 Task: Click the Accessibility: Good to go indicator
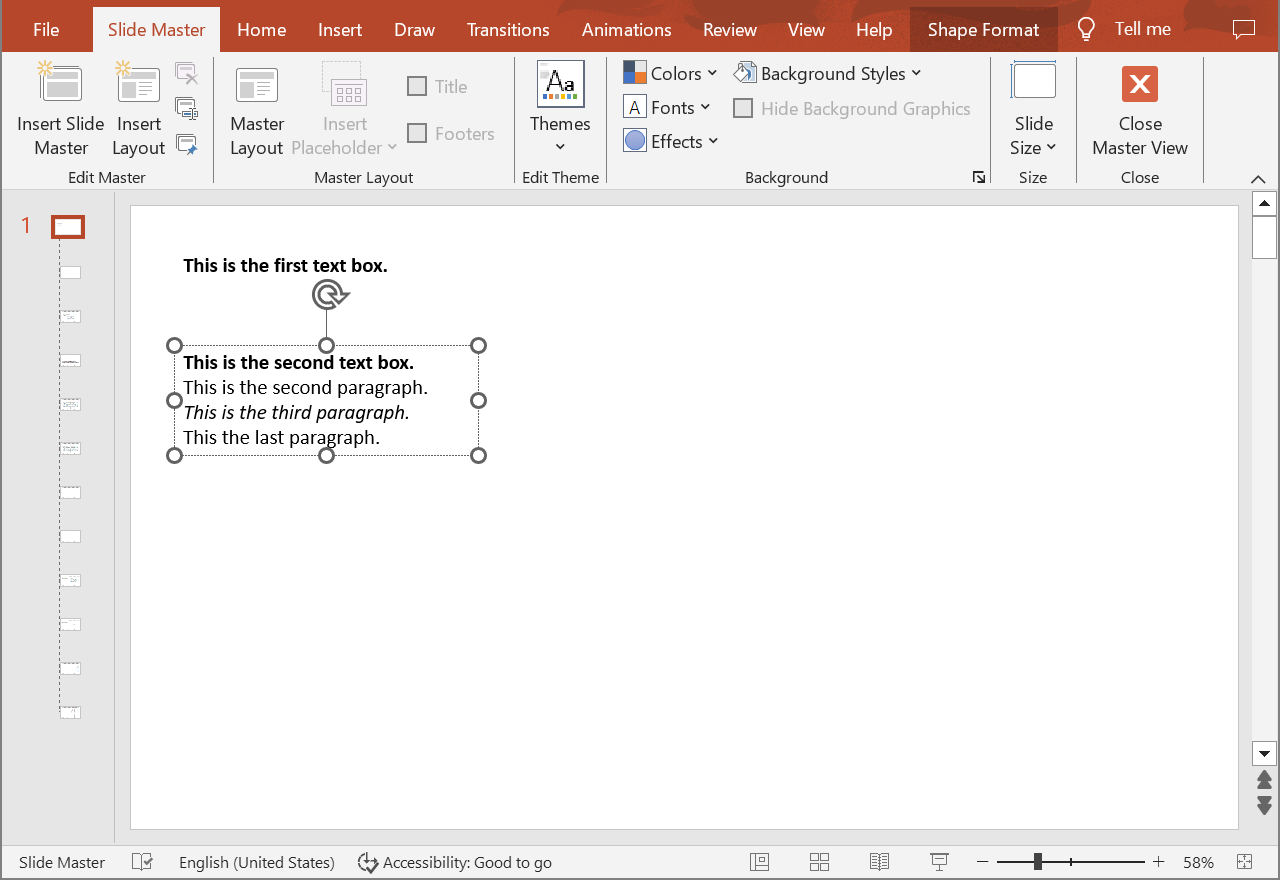[455, 862]
